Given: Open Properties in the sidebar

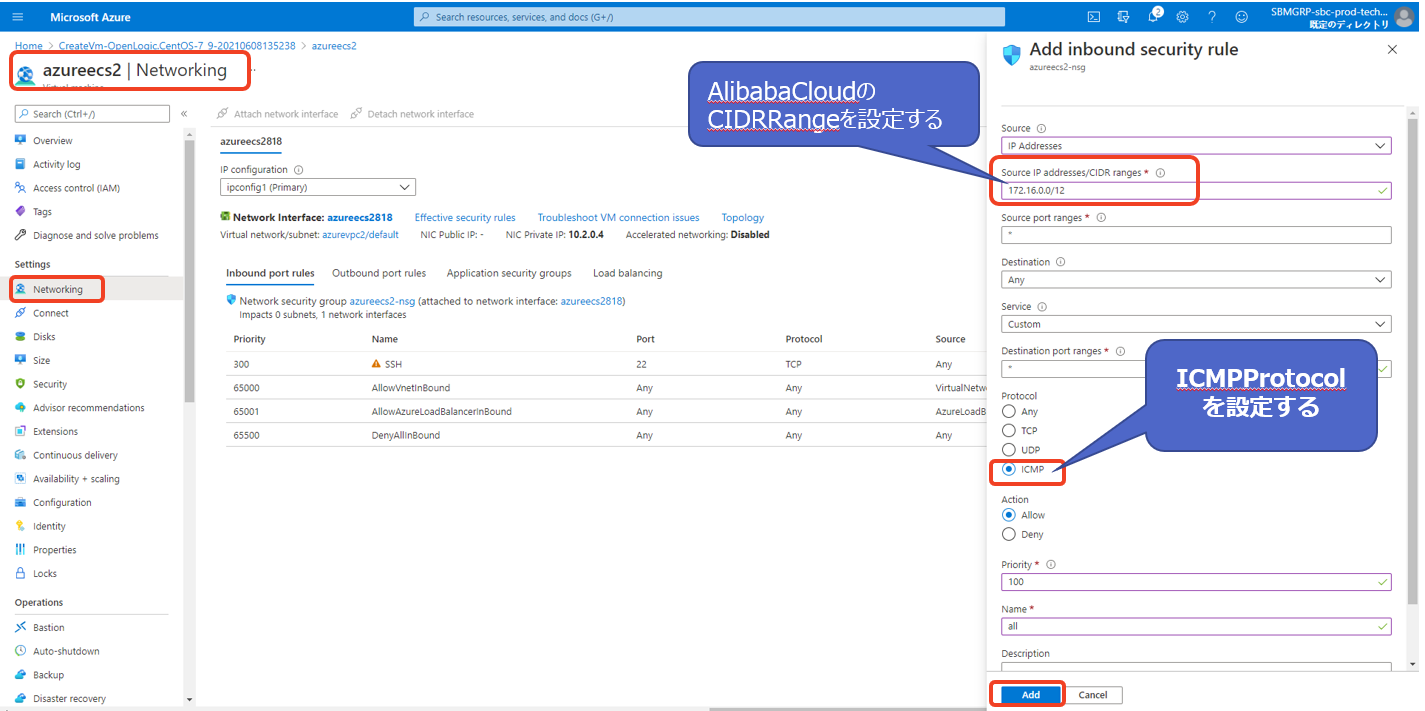Looking at the screenshot, I should pyautogui.click(x=54, y=550).
